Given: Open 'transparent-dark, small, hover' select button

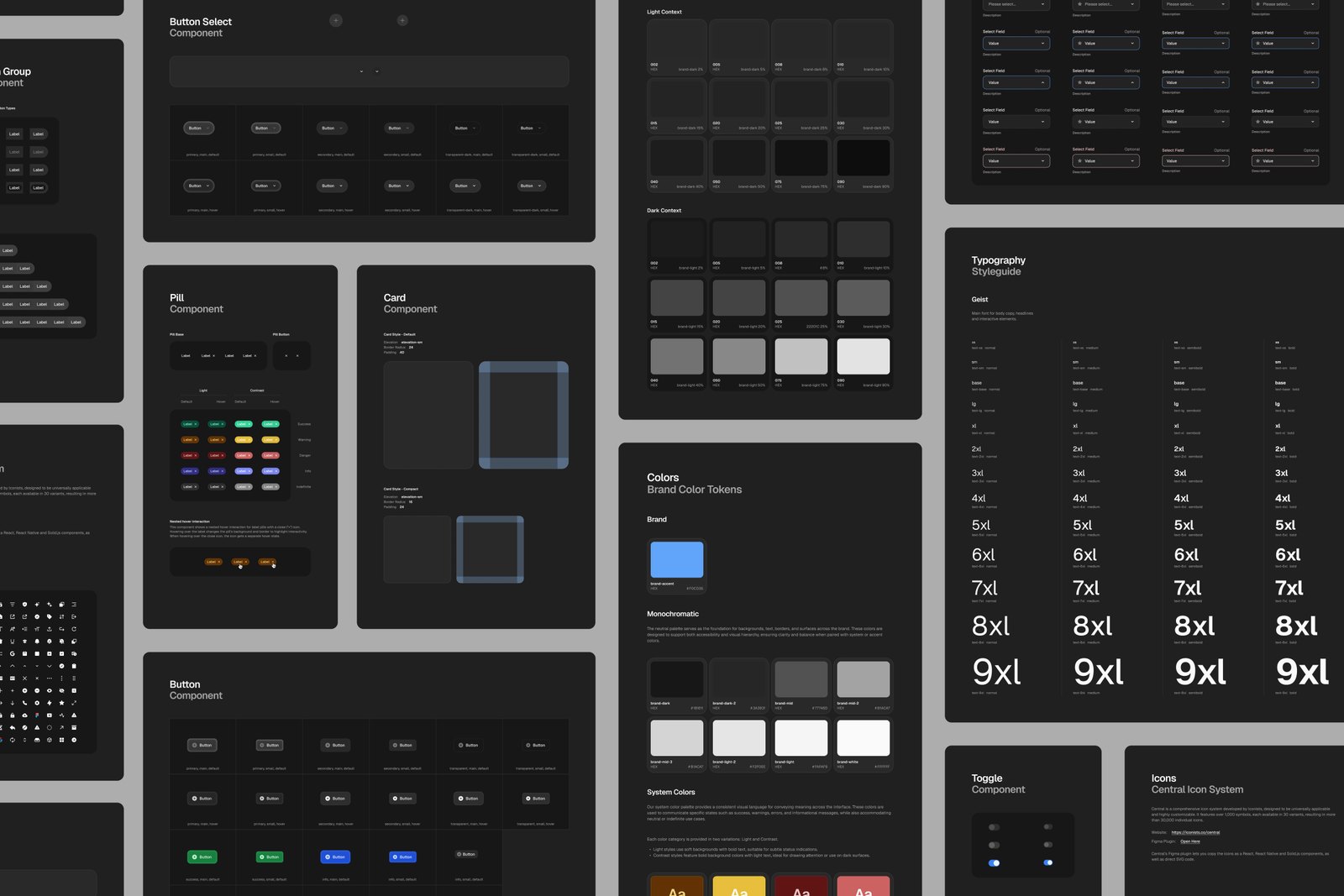Looking at the screenshot, I should tap(531, 186).
